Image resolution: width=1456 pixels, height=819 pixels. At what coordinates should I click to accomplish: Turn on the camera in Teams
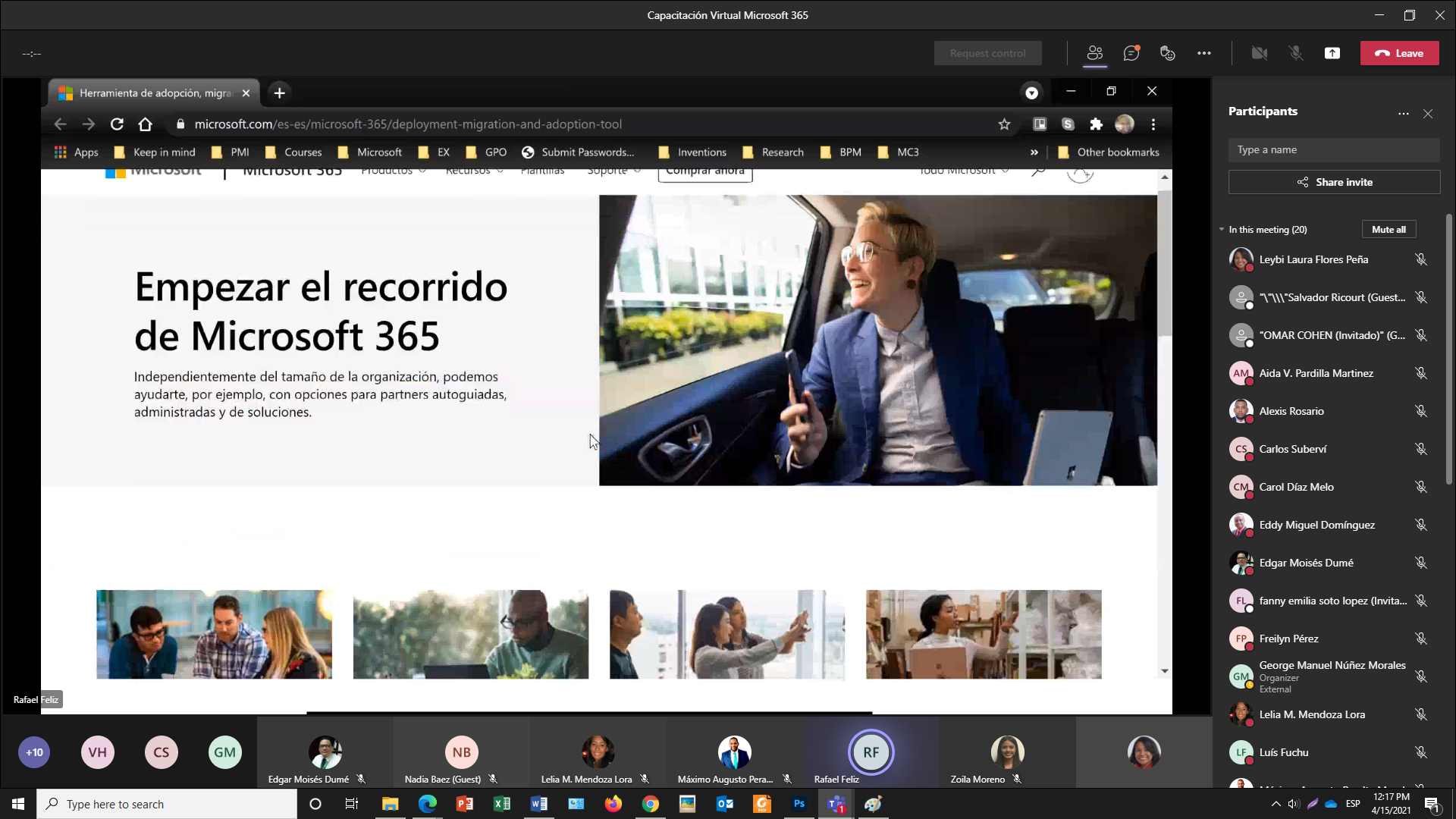point(1259,53)
